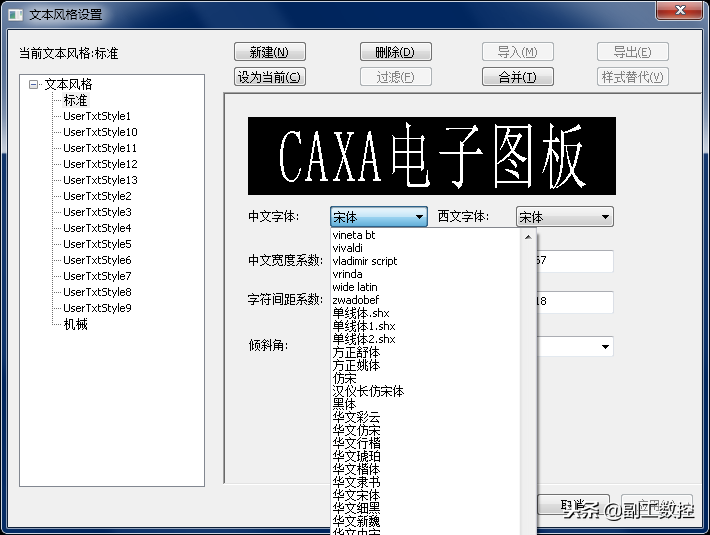This screenshot has height=535, width=710.
Task: Pick 华文新魏 from font list
Action: coord(426,521)
